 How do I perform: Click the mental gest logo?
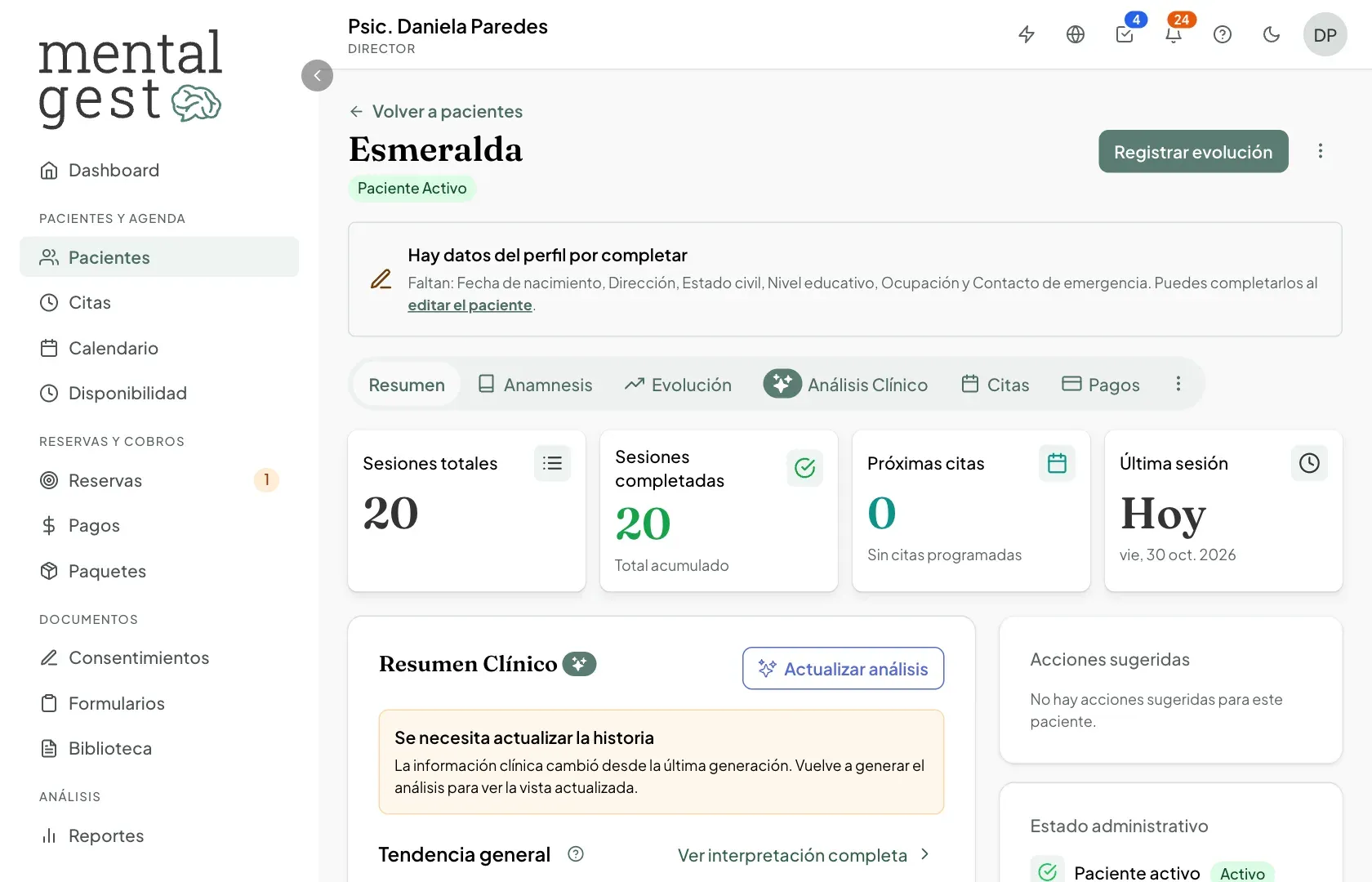(130, 78)
